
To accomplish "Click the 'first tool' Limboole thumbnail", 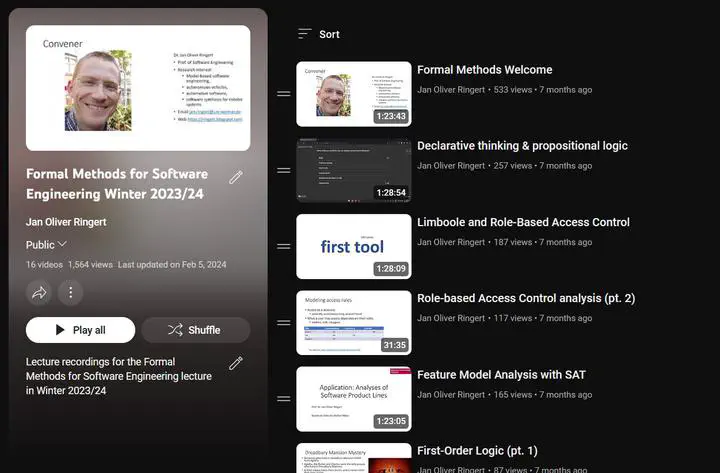I will (354, 247).
